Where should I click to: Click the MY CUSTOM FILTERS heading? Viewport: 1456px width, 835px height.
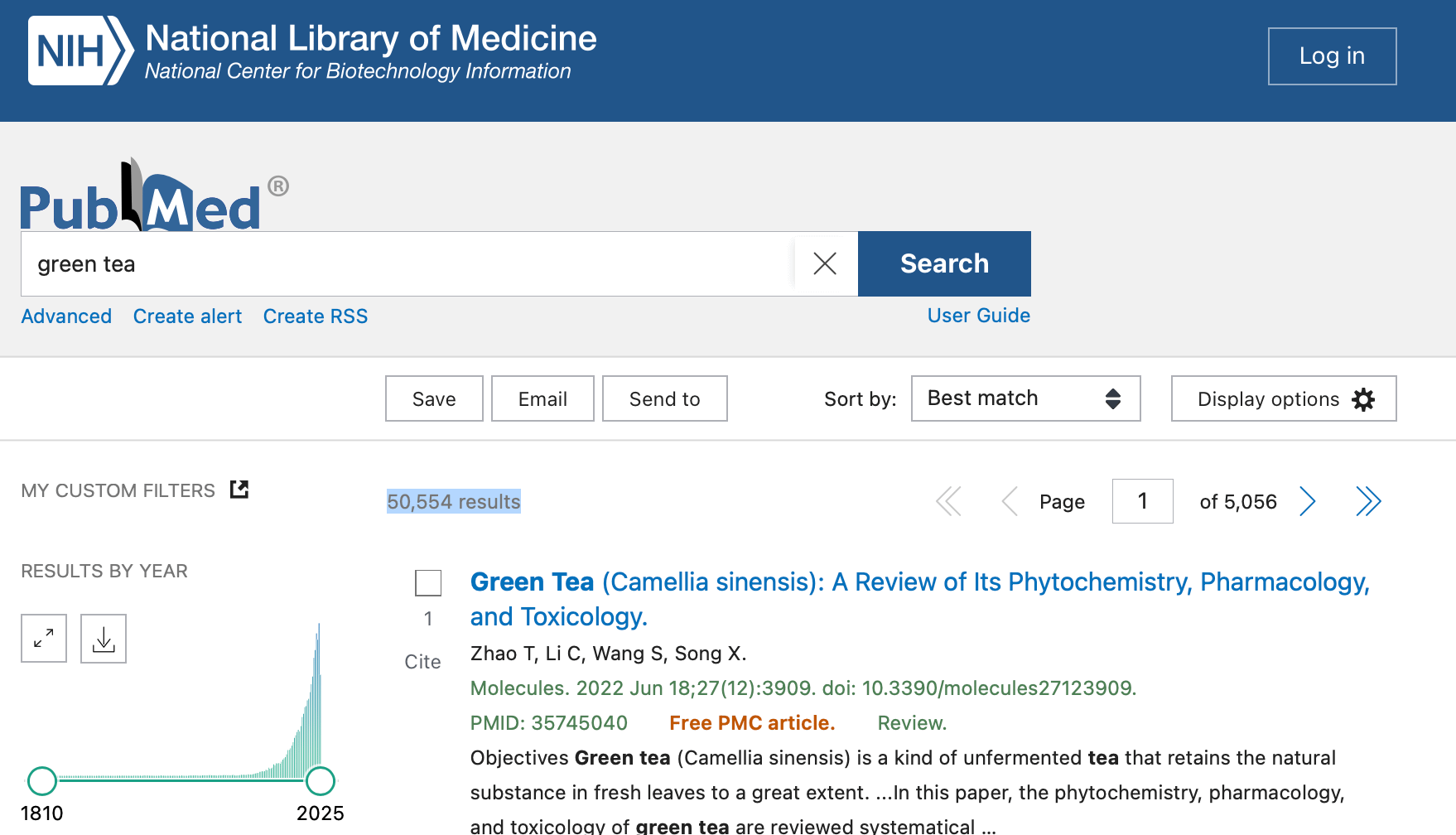point(118,490)
